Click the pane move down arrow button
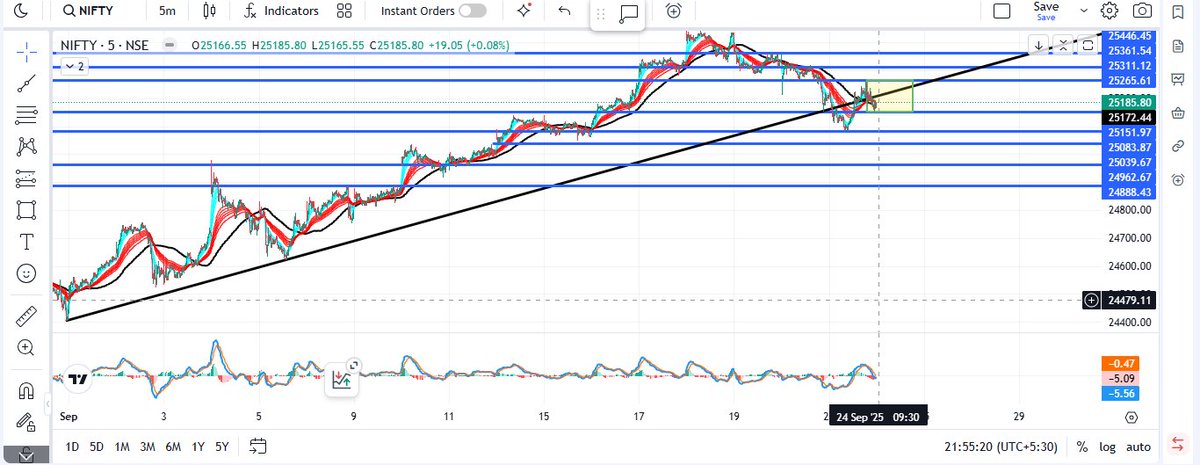 pyautogui.click(x=1040, y=45)
